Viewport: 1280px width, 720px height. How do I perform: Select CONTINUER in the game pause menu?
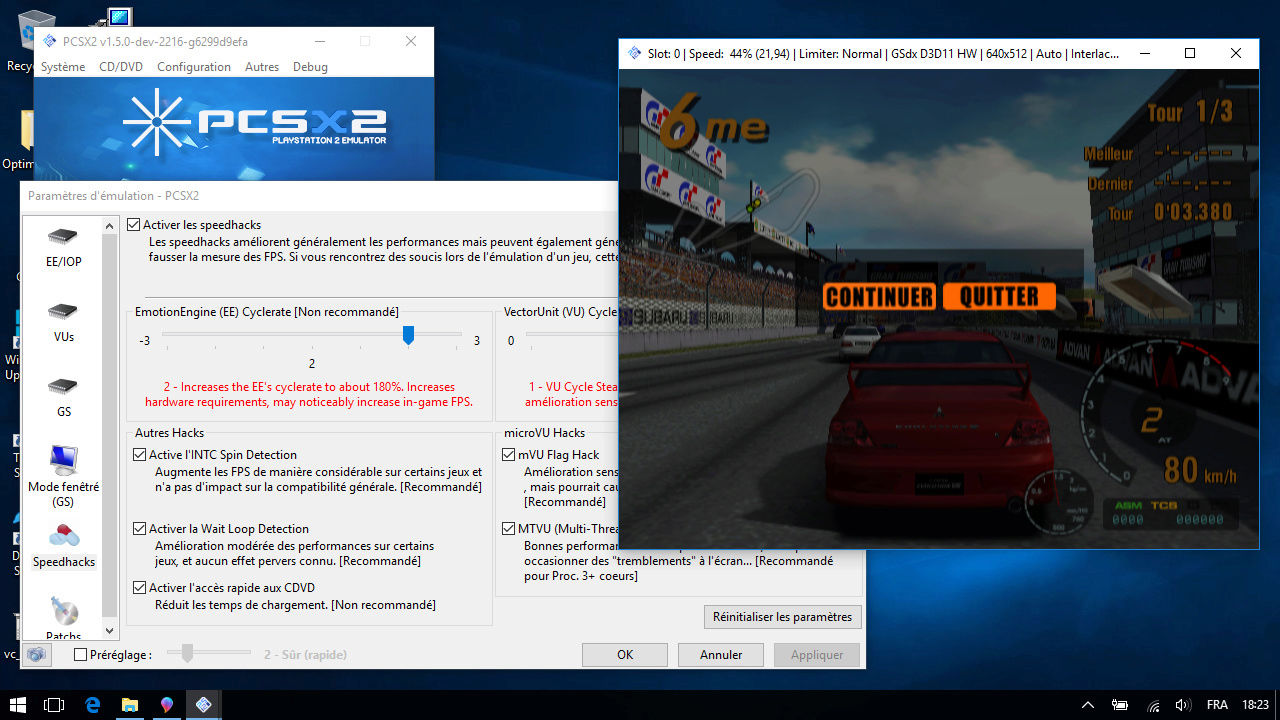pyautogui.click(x=880, y=296)
